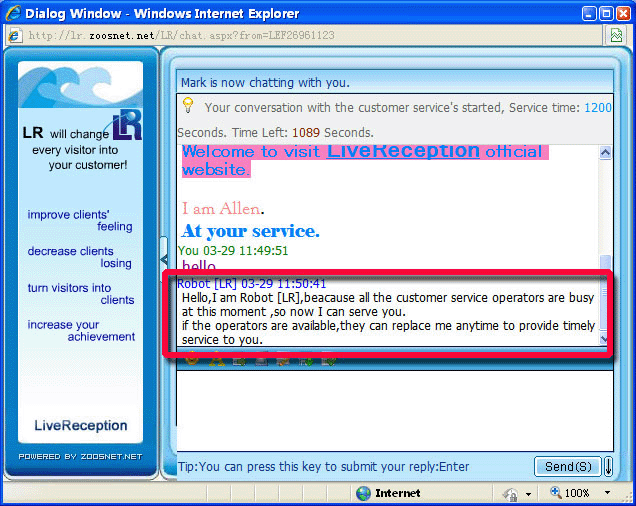Click 'decrease clients losing' sidebar text

coord(80,257)
